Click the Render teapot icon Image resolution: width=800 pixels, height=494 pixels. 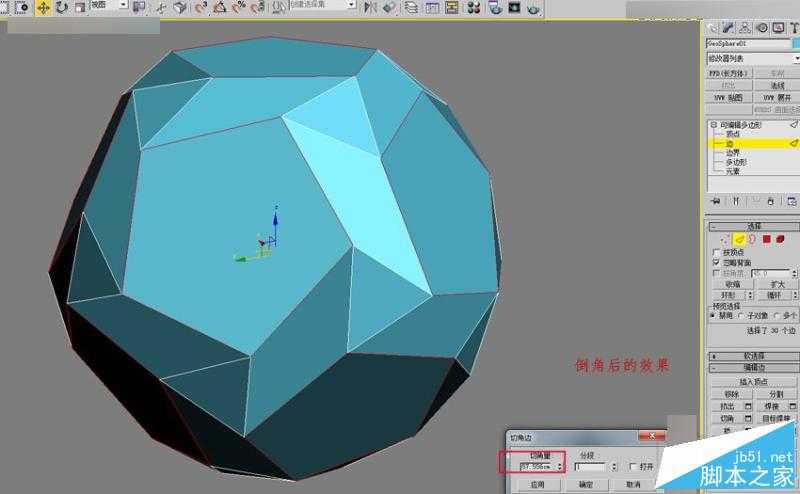533,7
